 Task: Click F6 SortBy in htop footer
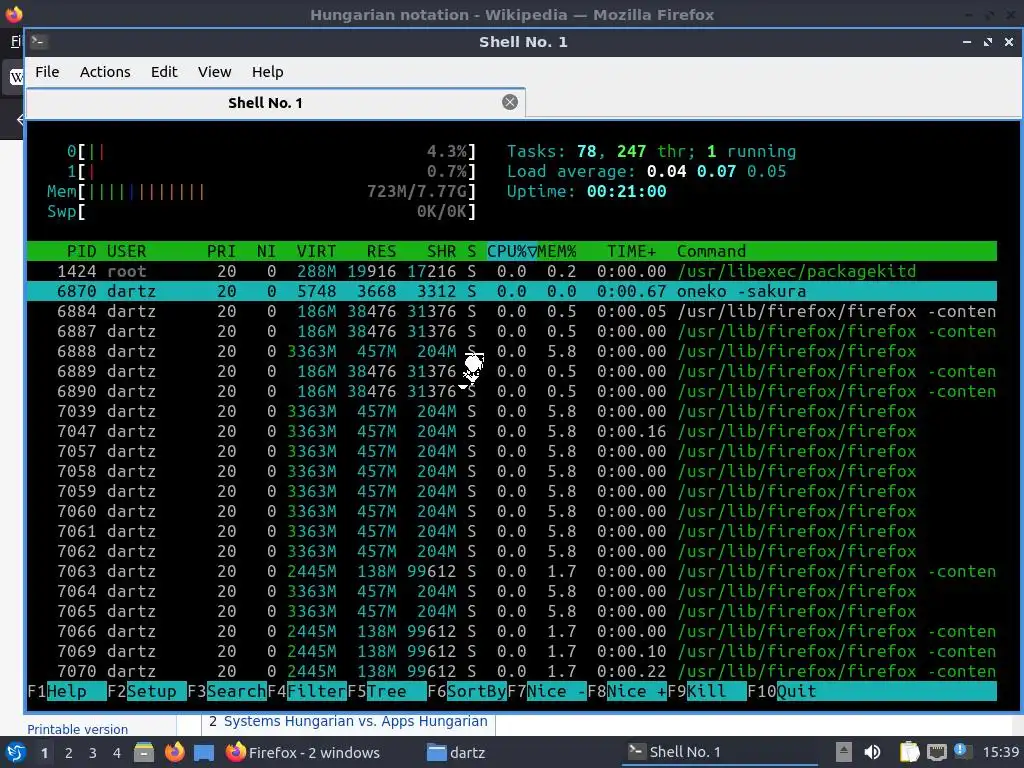[x=467, y=691]
